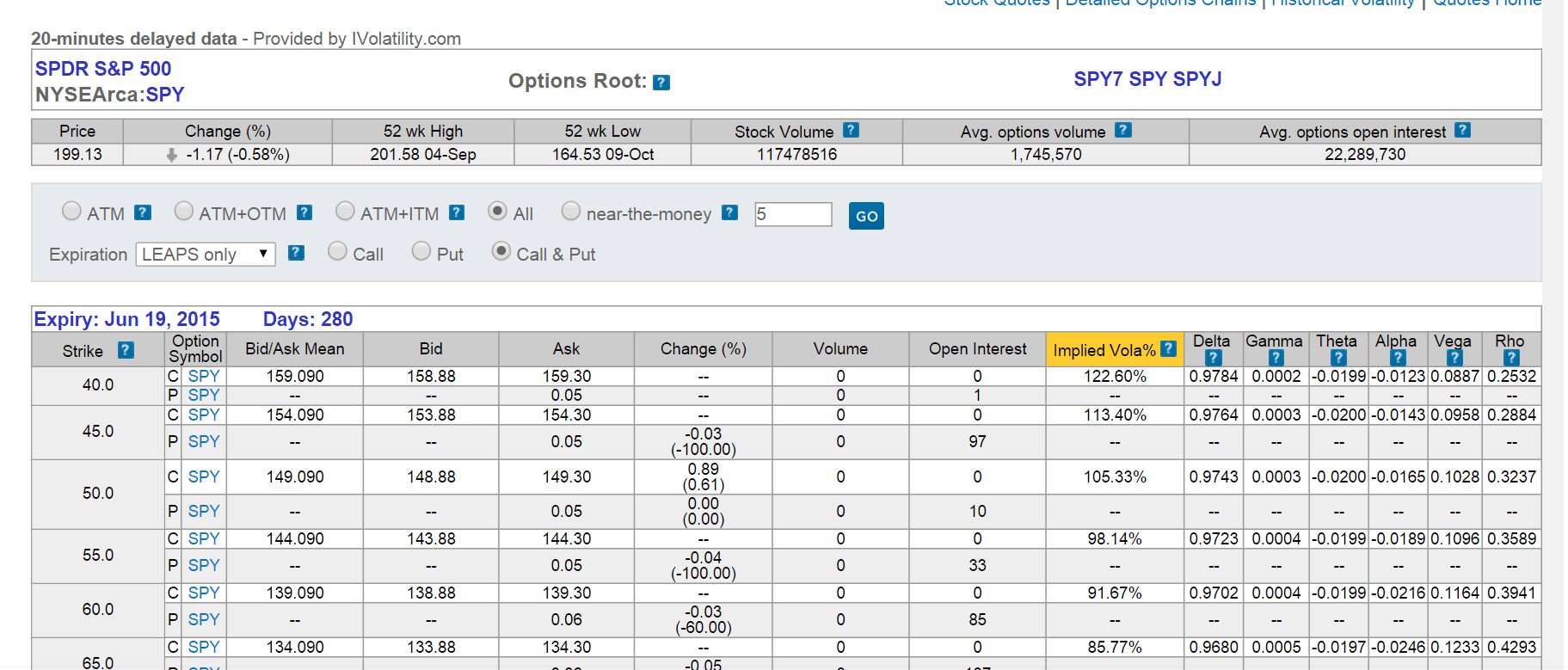Click the stock volume value 117478516
The image size is (1568, 670).
(797, 154)
